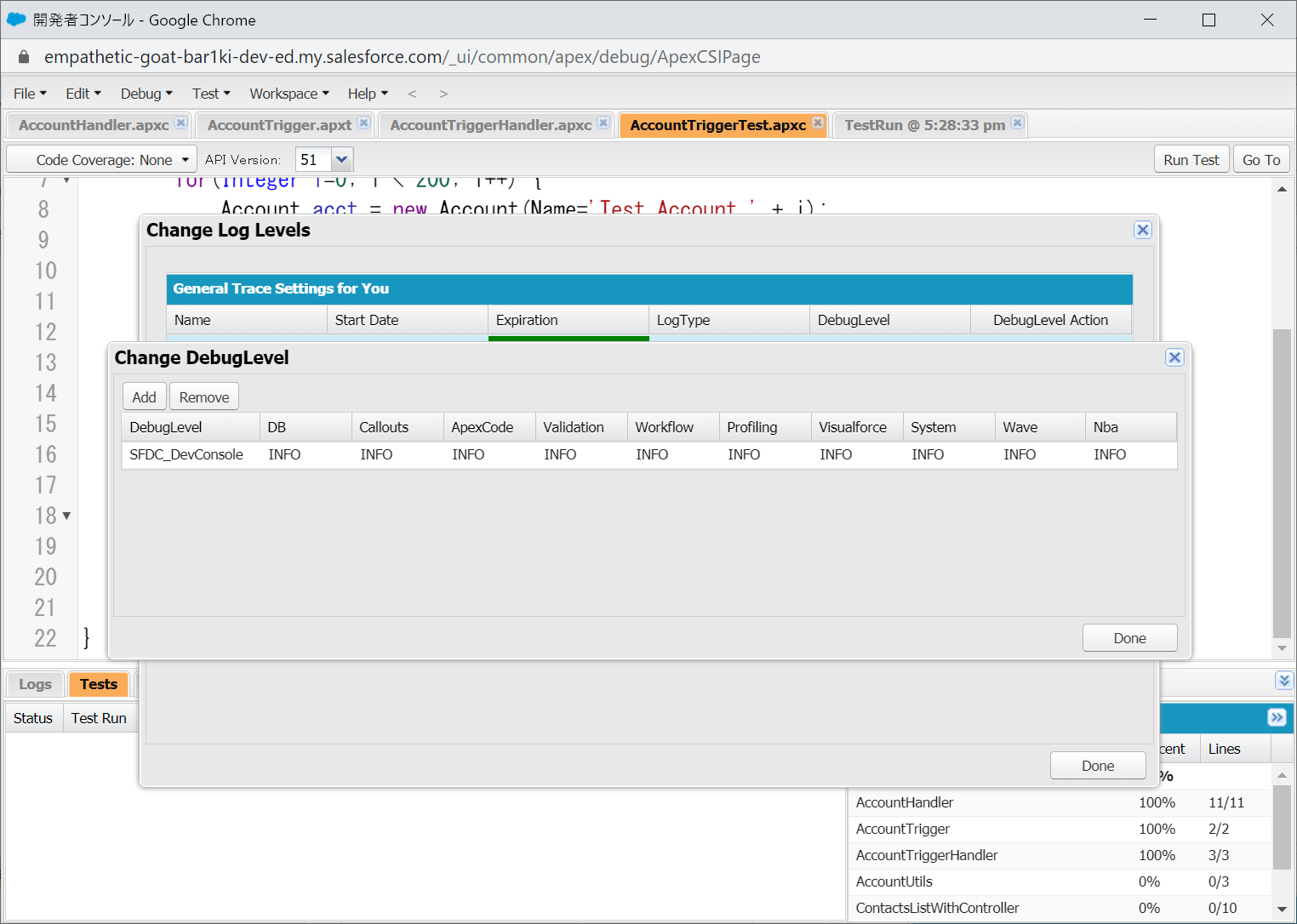The height and width of the screenshot is (924, 1297).
Task: Click the Salesforce cloud icon in title bar
Action: tap(16, 20)
